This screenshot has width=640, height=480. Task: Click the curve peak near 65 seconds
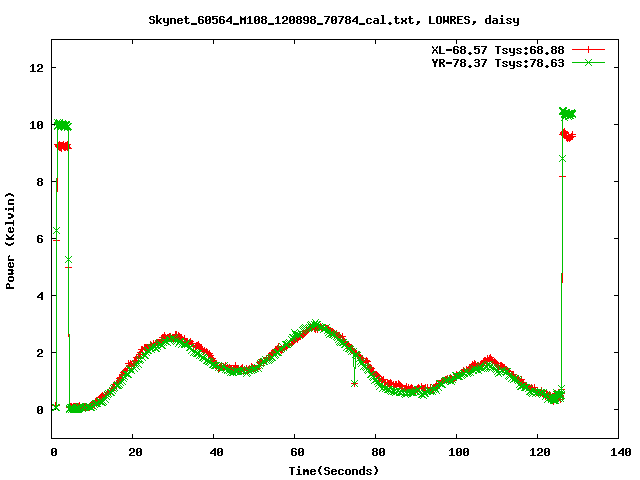pos(314,325)
